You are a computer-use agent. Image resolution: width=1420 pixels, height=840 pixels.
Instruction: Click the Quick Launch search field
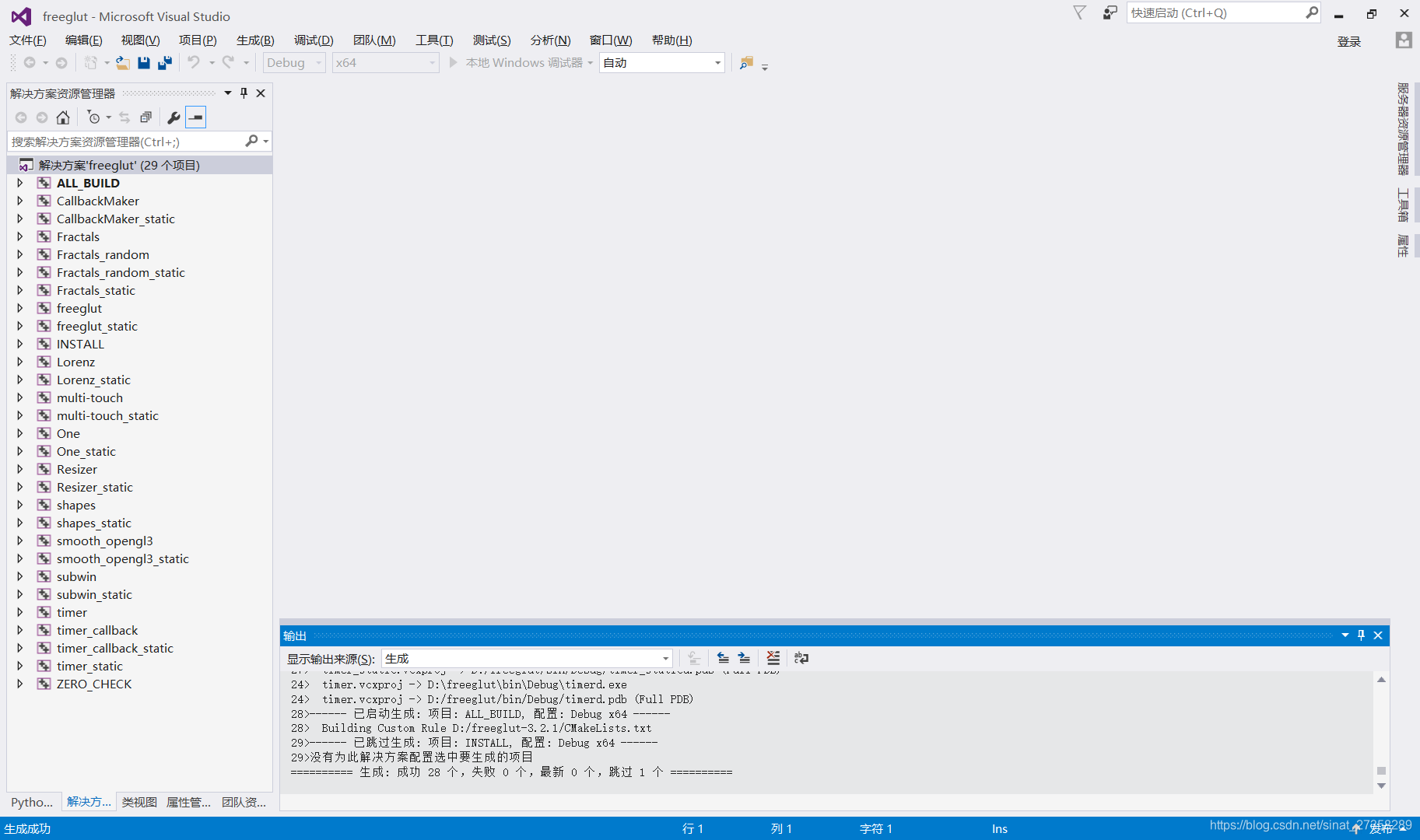point(1215,12)
